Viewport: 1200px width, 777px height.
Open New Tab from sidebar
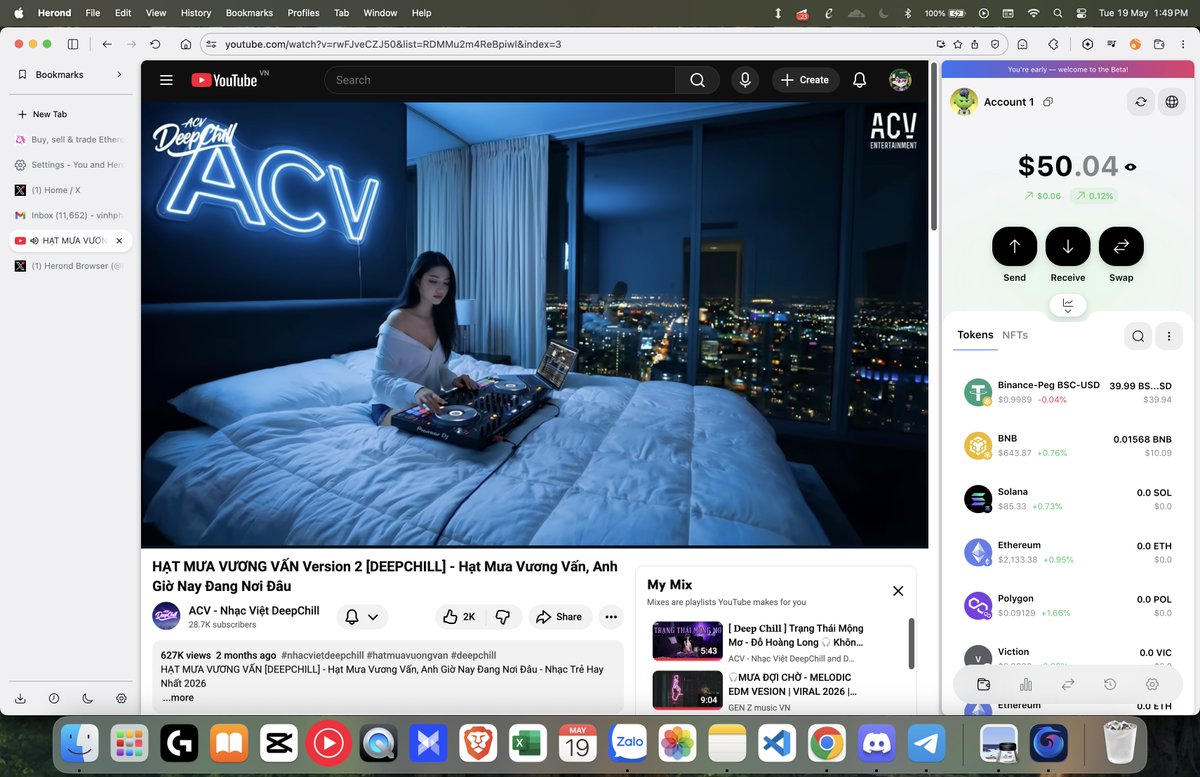[x=70, y=114]
